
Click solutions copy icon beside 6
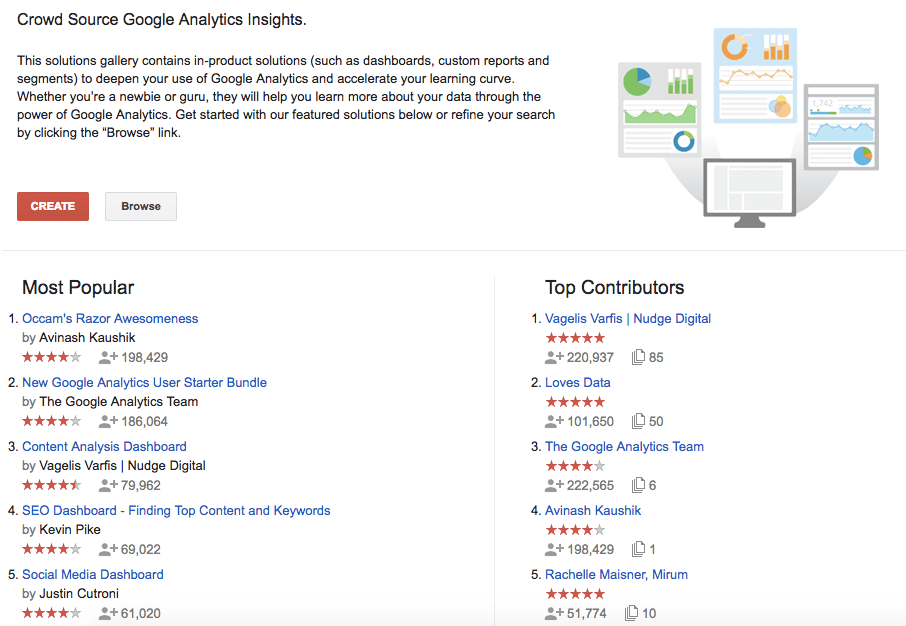(x=638, y=486)
